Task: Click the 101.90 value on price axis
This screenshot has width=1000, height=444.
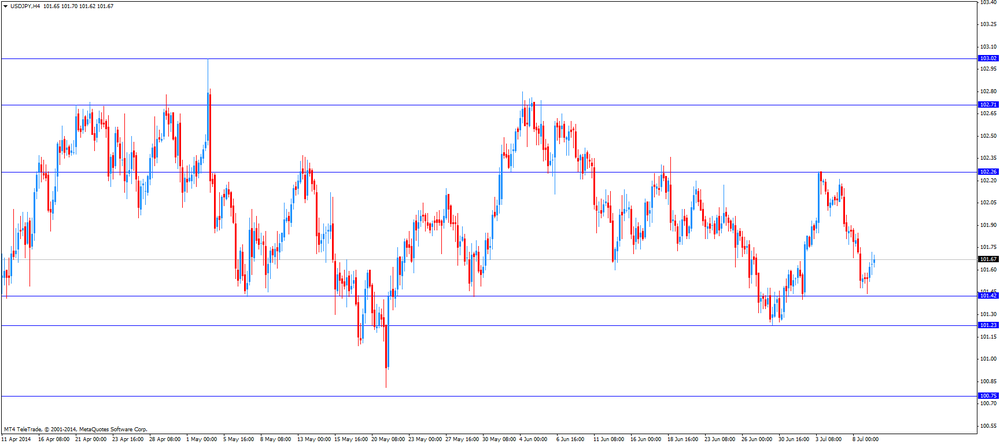Action: point(987,225)
